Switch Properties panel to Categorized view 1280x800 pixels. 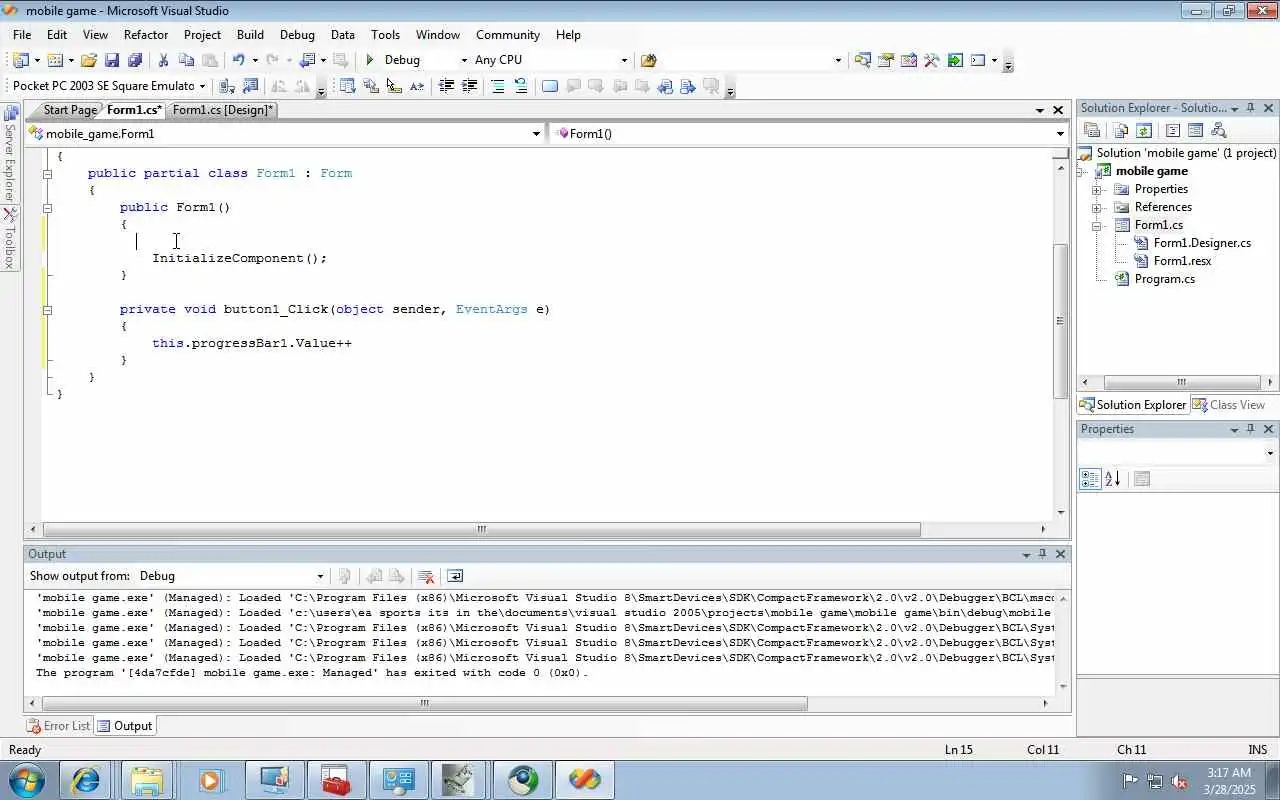[1090, 480]
